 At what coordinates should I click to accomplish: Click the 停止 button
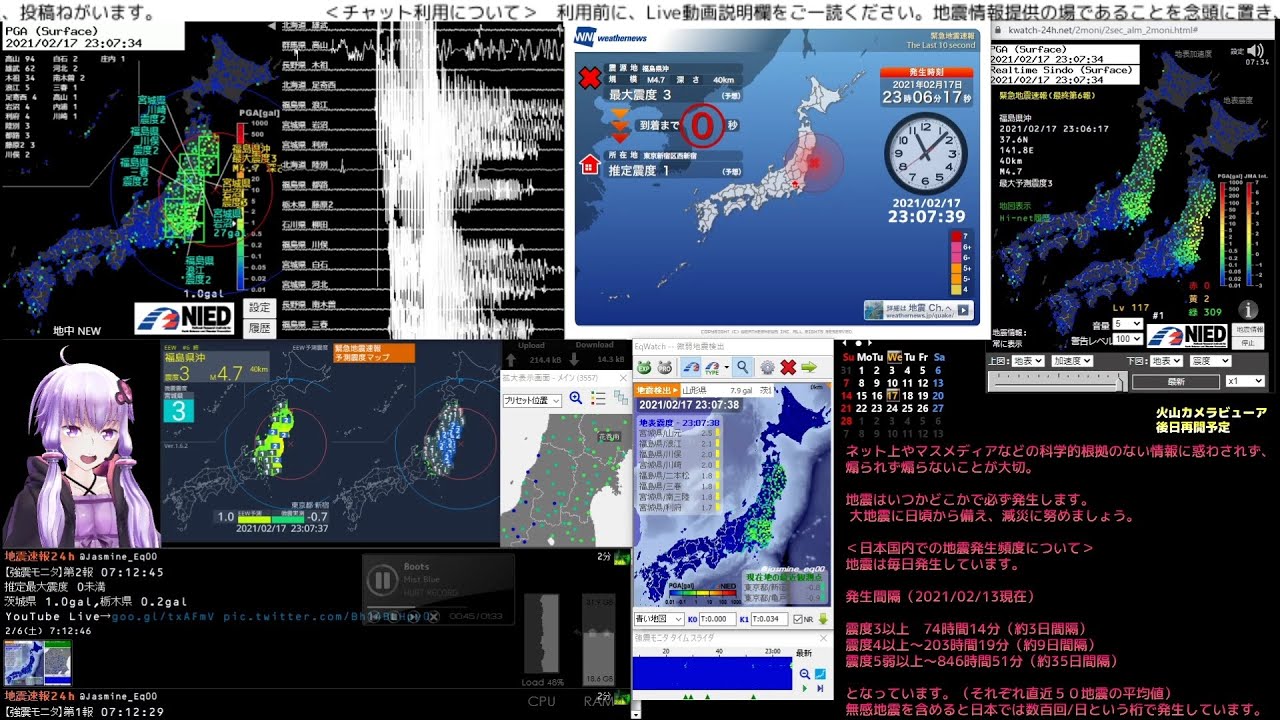[x=1249, y=341]
